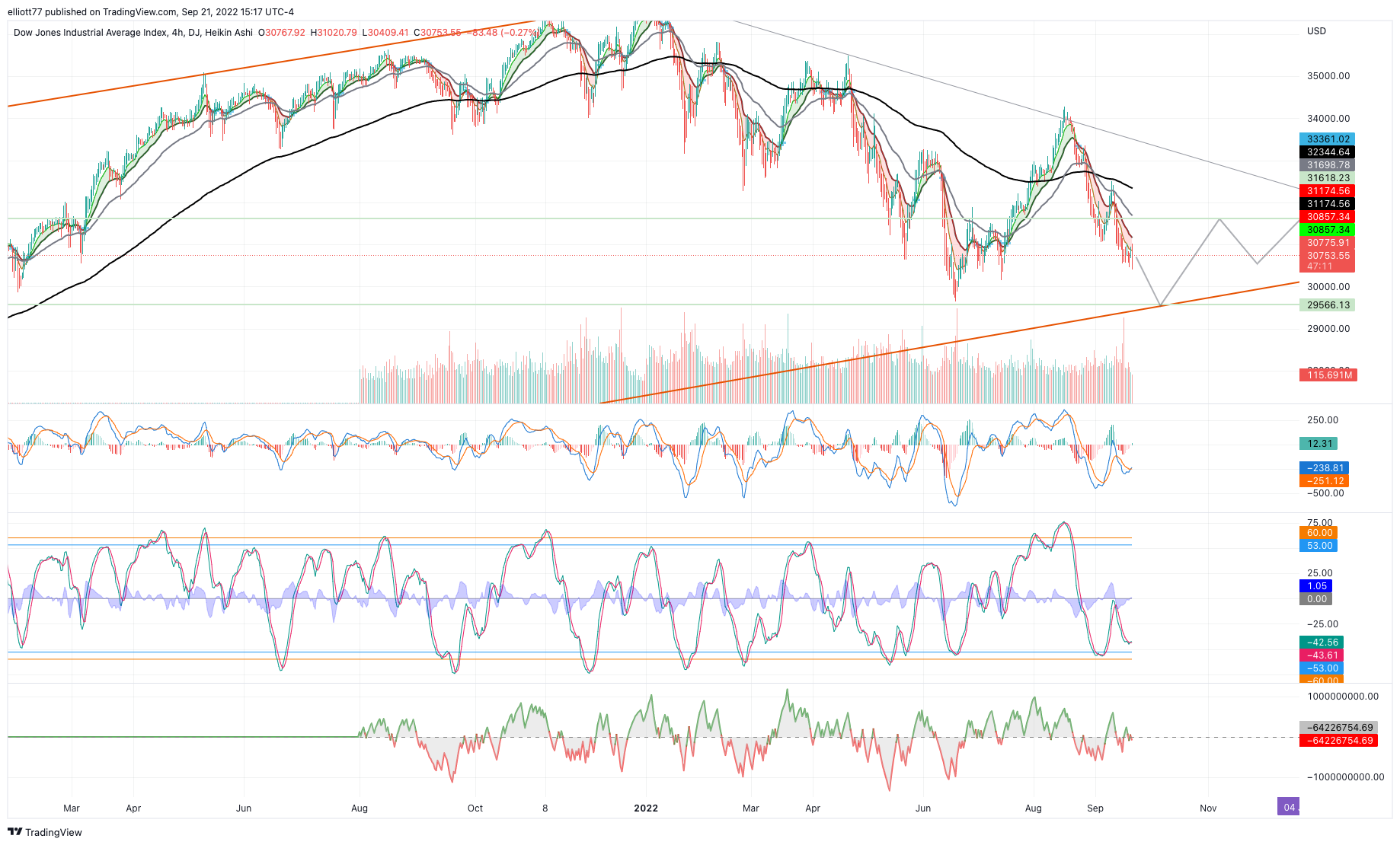Click the 29000.00 price axis label

click(1328, 329)
